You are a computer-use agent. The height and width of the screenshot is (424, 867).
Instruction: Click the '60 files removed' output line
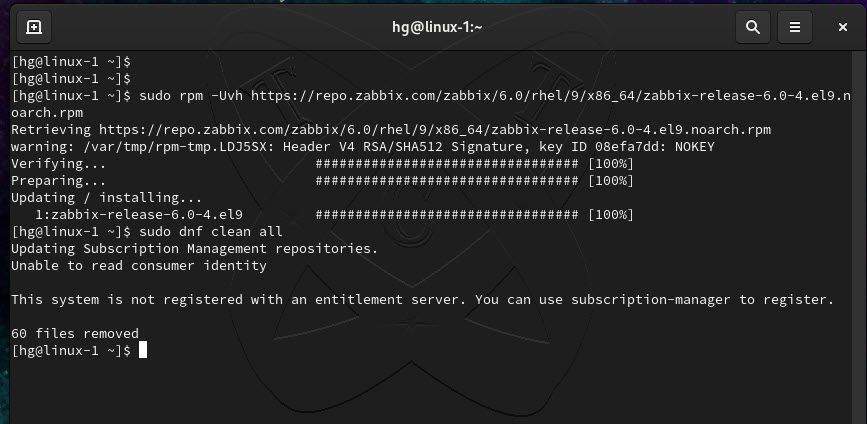[75, 333]
